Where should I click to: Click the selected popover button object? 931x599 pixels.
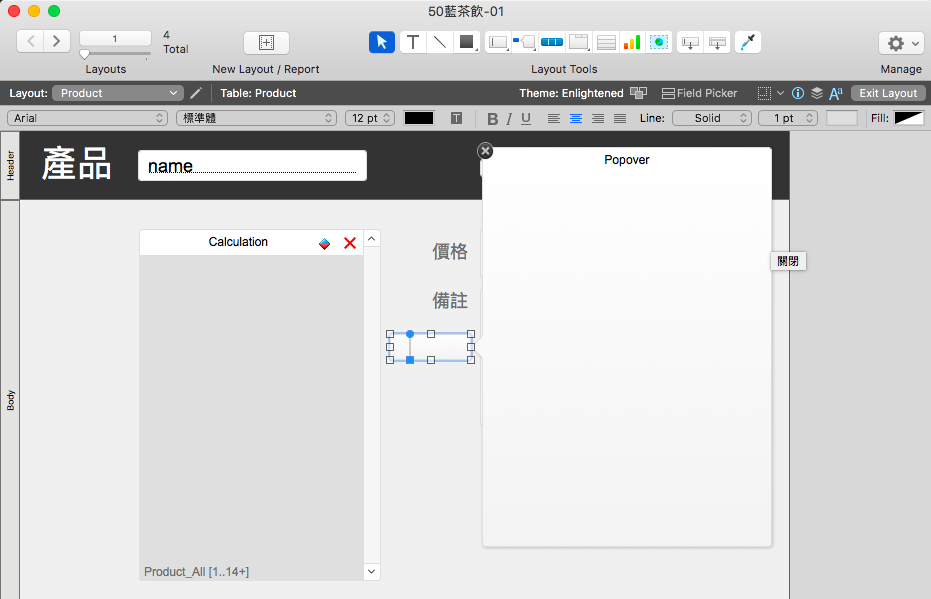[430, 347]
